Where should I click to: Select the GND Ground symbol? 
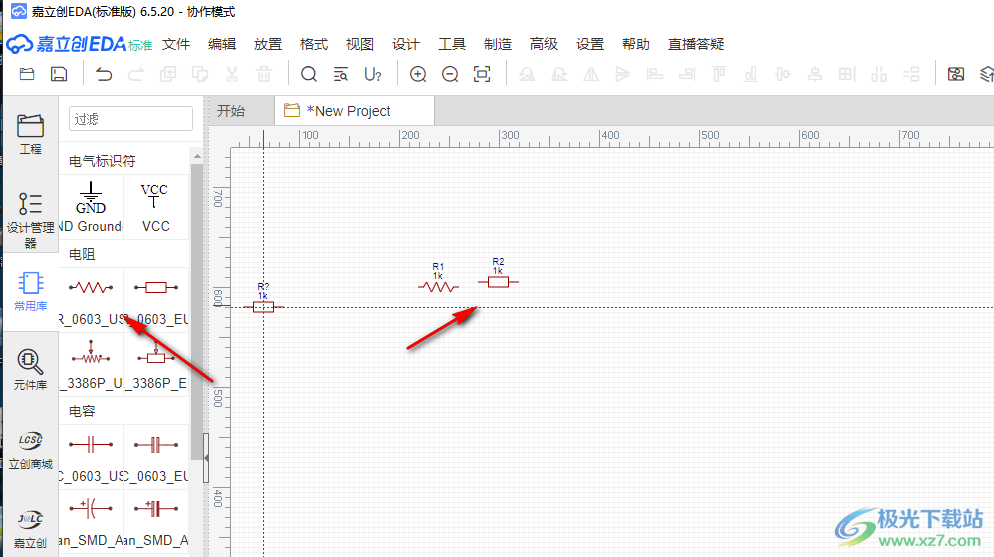91,207
